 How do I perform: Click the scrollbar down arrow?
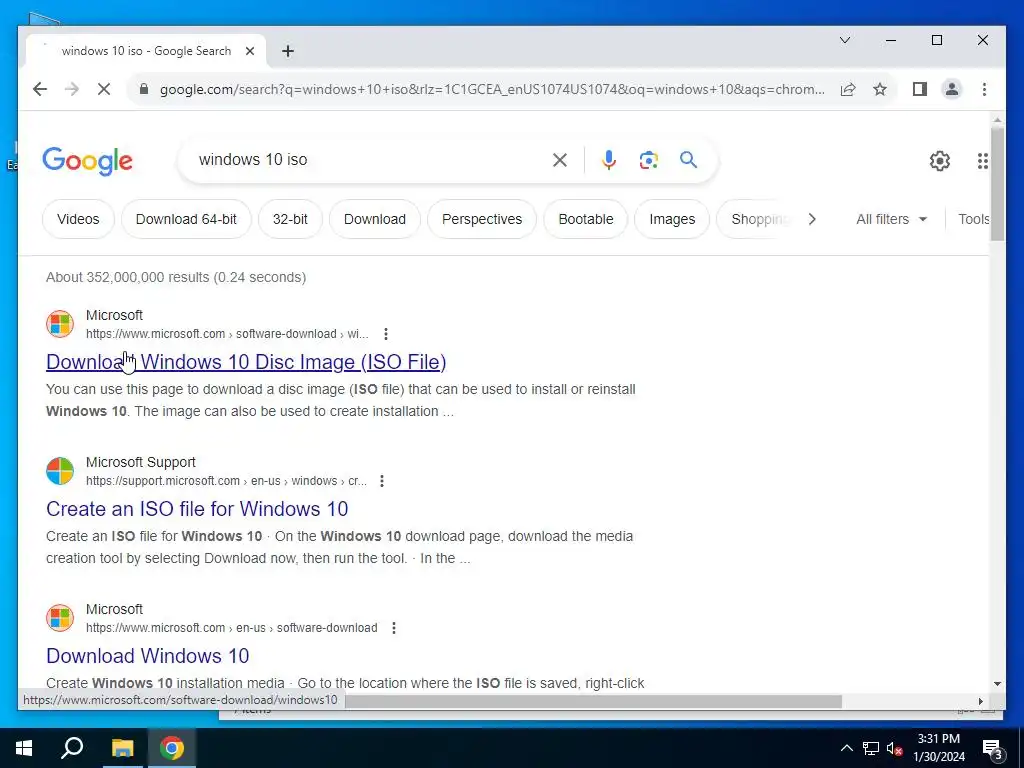(997, 684)
